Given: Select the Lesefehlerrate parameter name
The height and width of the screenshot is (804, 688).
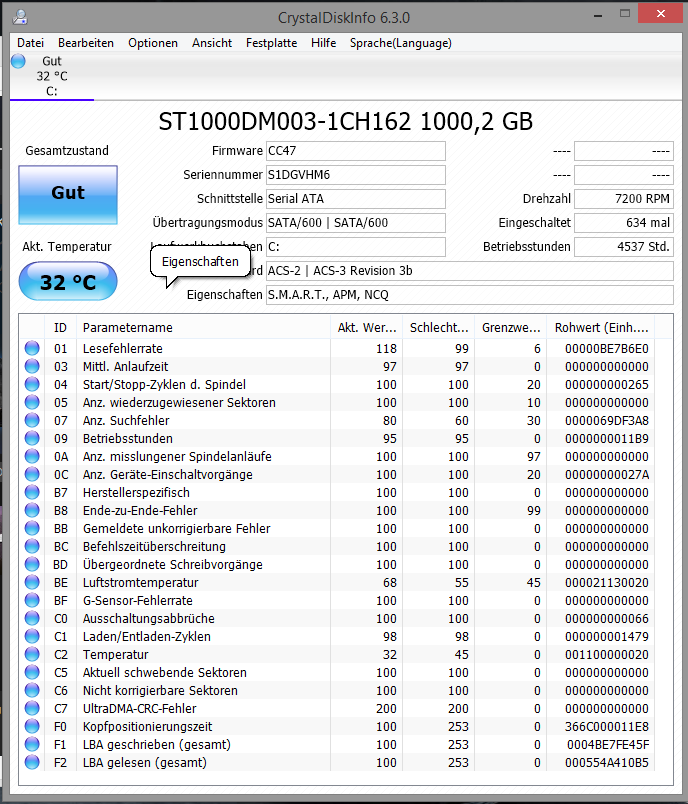Looking at the screenshot, I should 123,349.
